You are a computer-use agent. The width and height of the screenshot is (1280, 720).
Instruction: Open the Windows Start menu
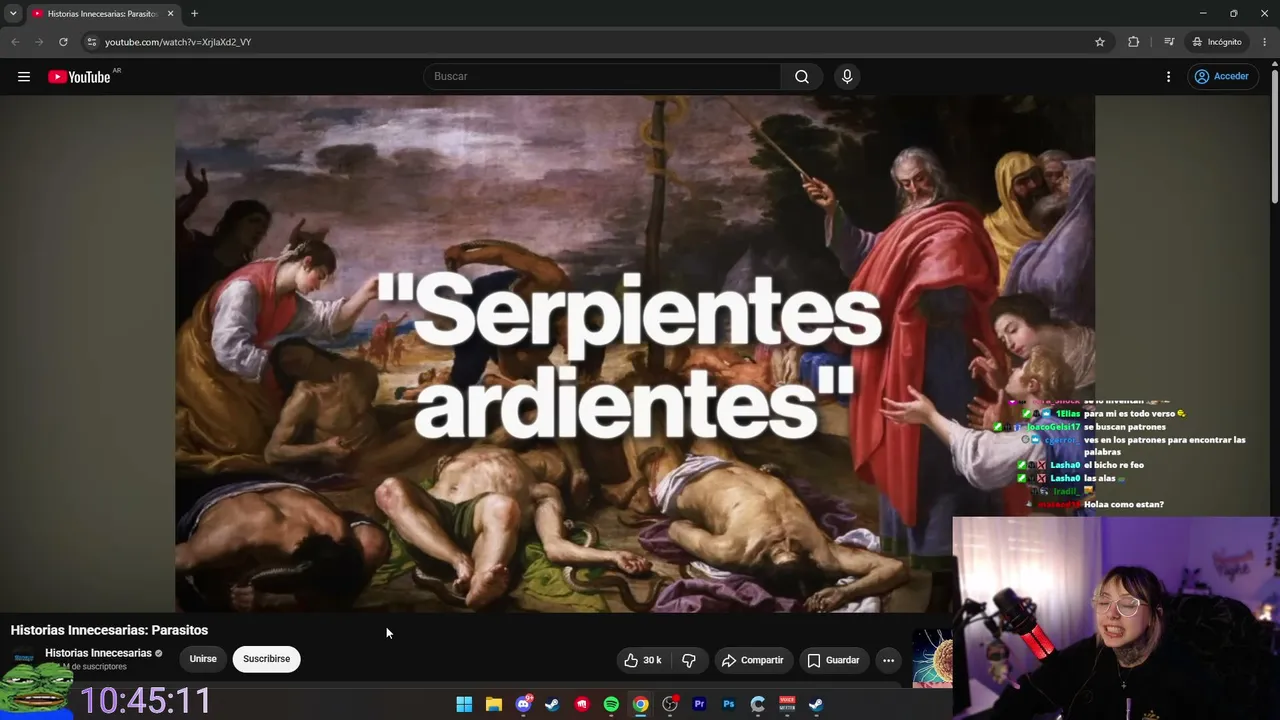[464, 704]
